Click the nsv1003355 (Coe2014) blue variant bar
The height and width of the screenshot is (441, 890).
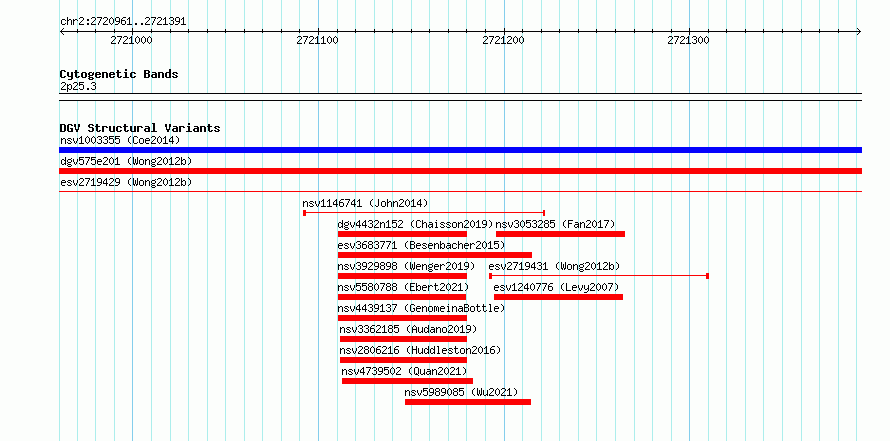point(460,150)
